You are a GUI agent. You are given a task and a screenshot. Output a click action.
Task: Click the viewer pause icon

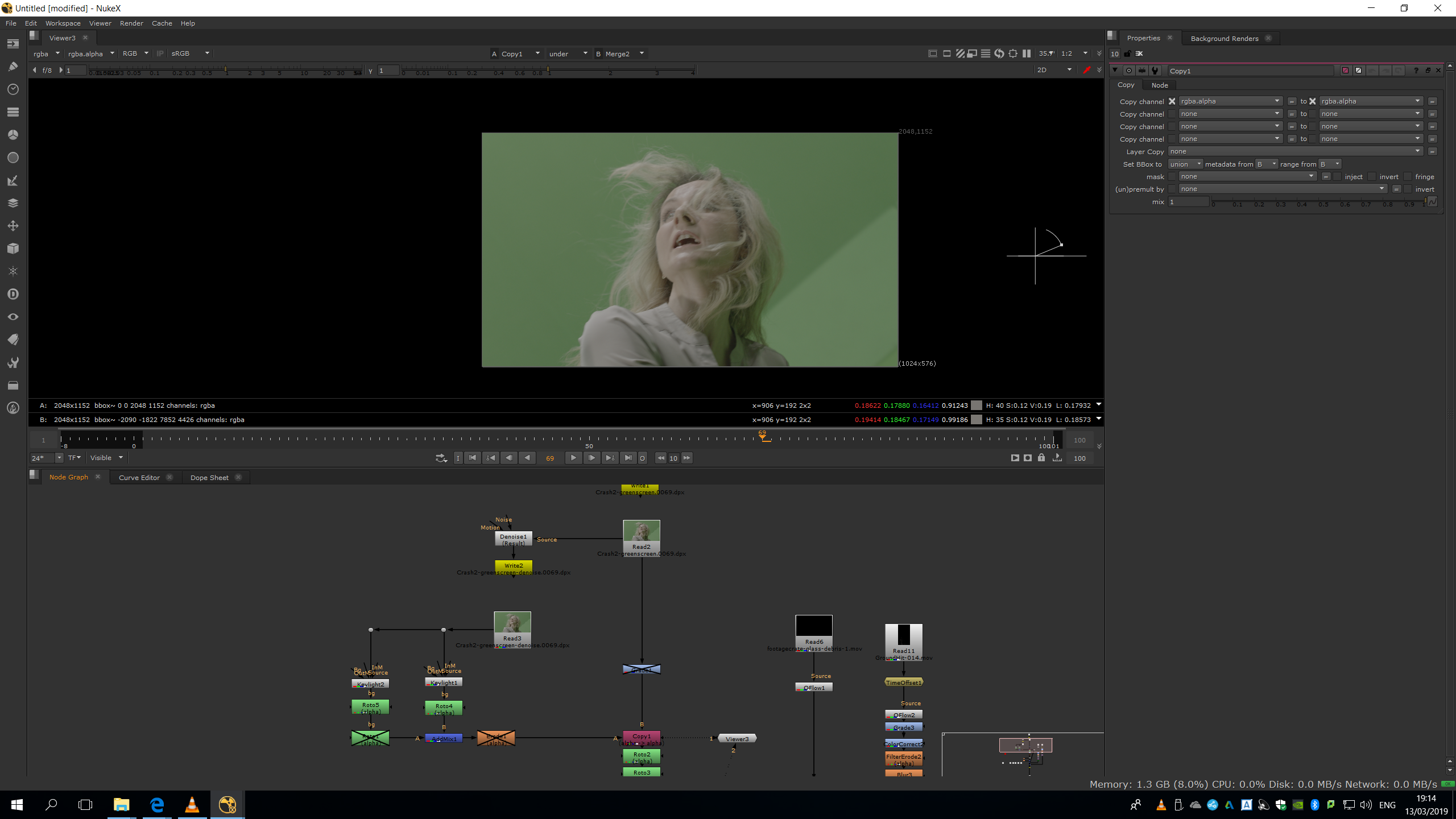click(x=1027, y=53)
